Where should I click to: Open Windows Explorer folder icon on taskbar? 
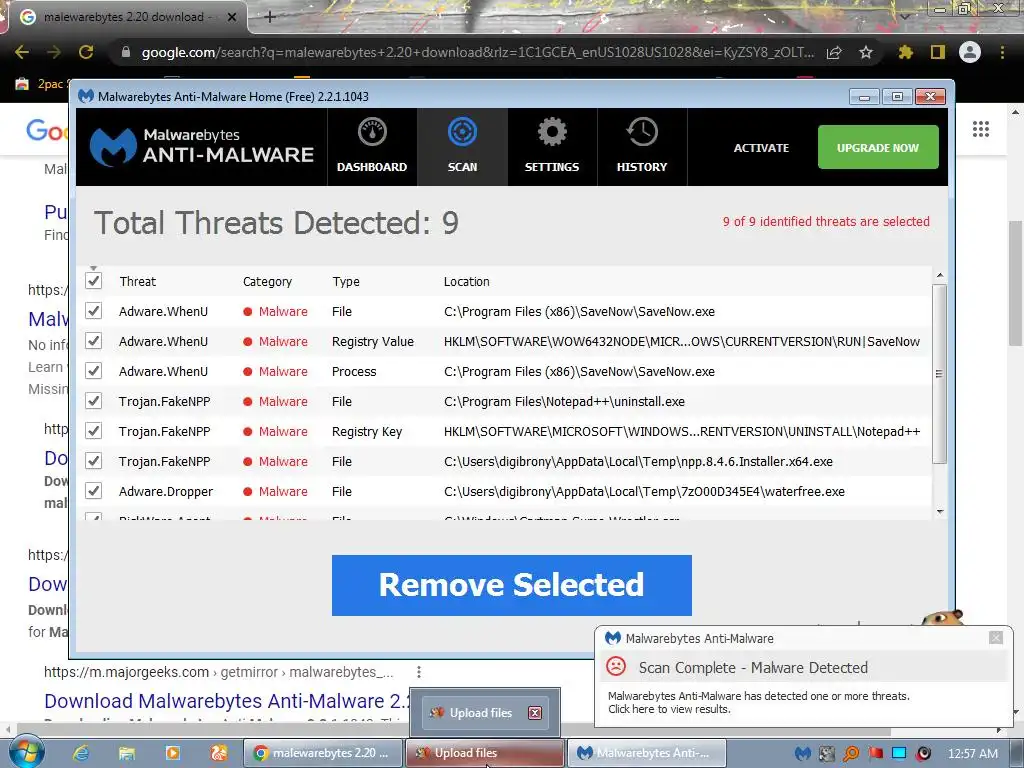[x=127, y=753]
